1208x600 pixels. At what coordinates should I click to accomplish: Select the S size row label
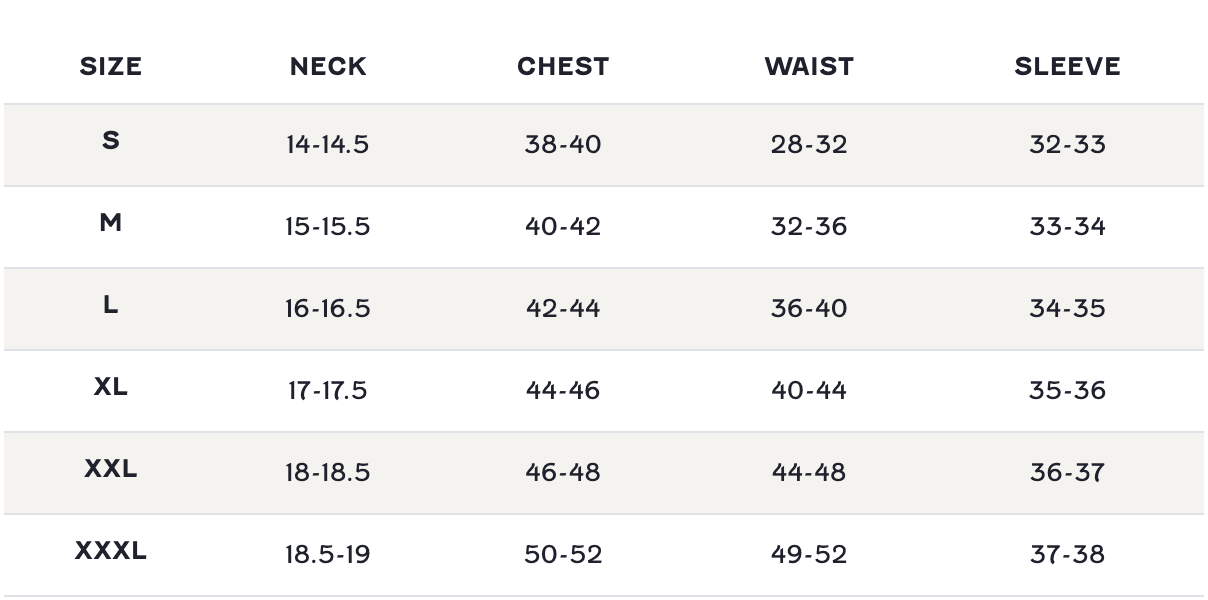click(x=111, y=141)
